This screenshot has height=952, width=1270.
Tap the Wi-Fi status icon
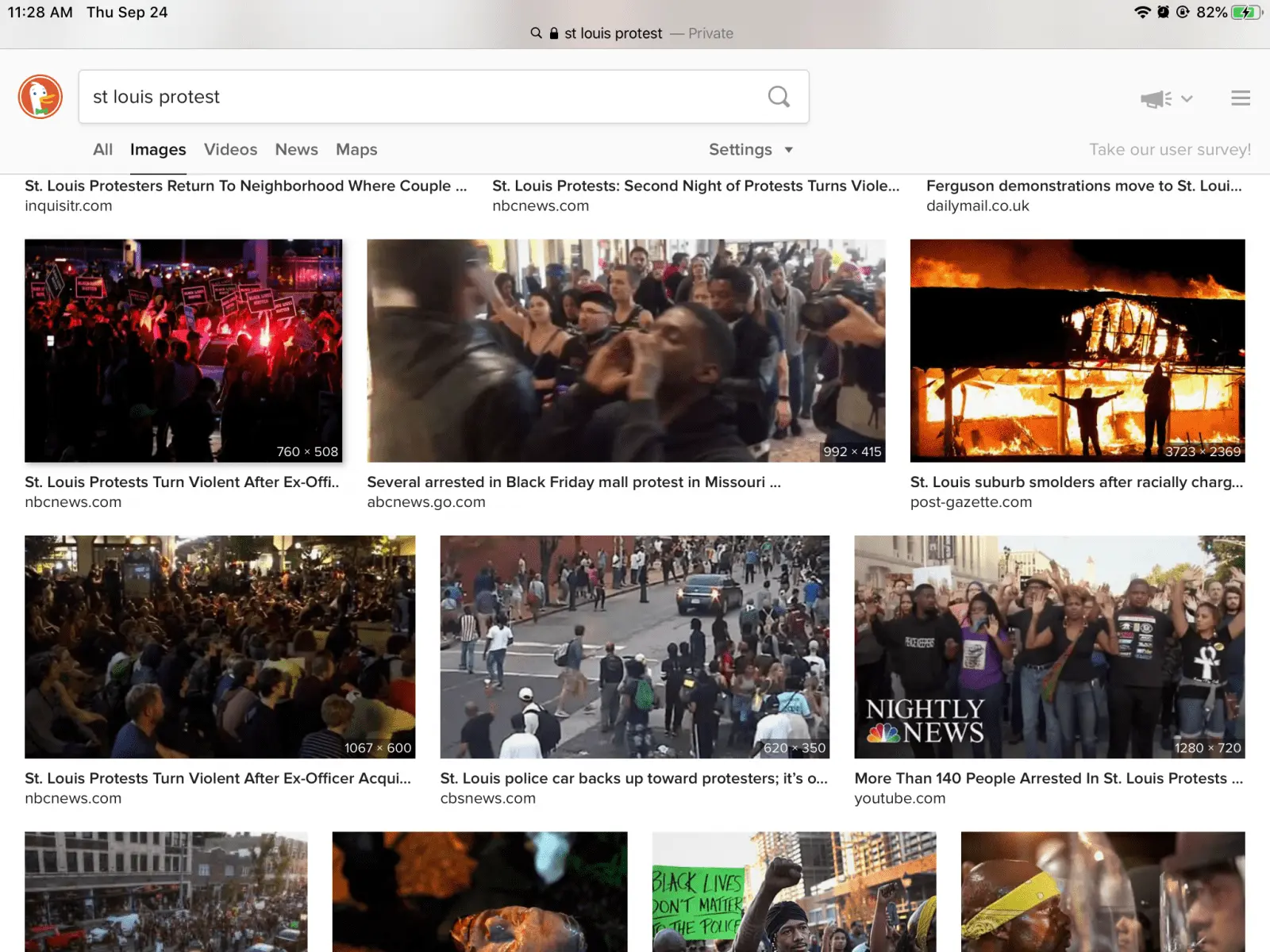[x=1142, y=12]
